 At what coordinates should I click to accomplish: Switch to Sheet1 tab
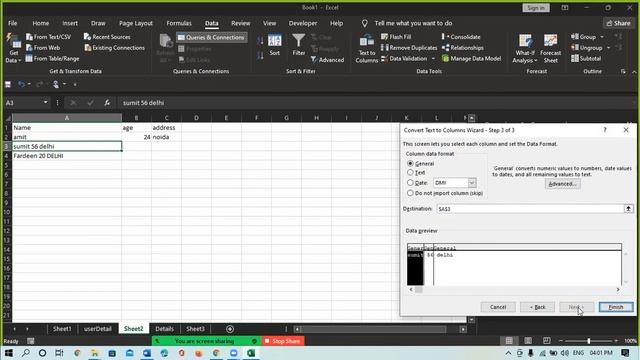[x=62, y=329]
